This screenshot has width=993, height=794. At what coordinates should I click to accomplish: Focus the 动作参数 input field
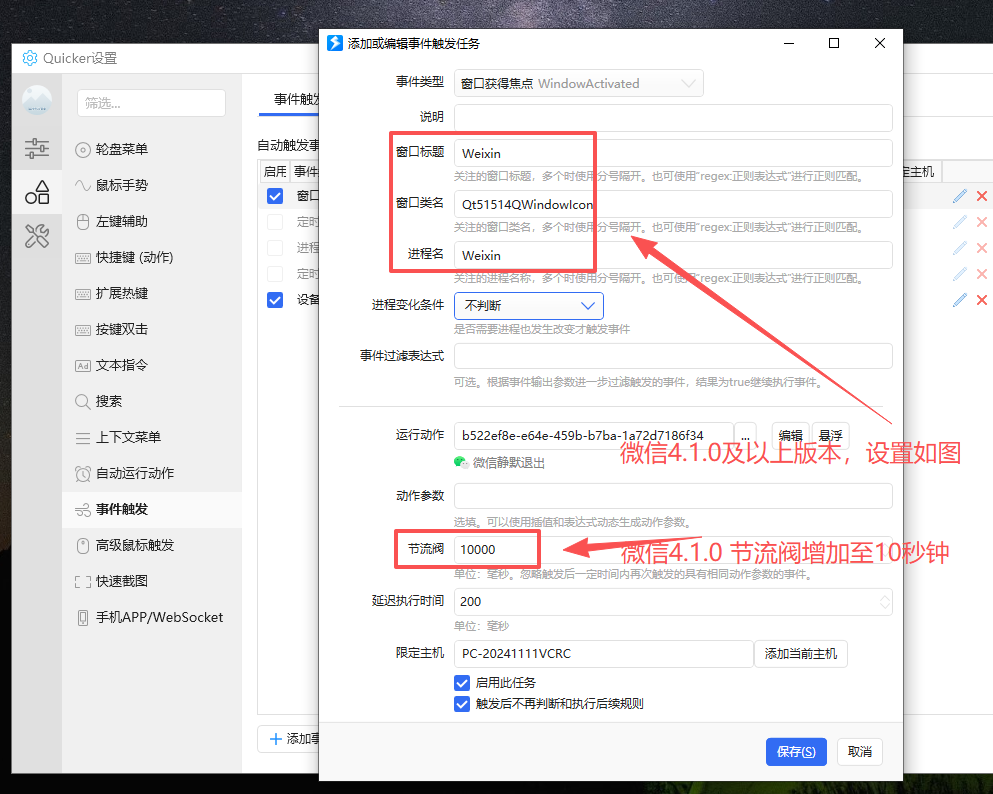point(673,496)
